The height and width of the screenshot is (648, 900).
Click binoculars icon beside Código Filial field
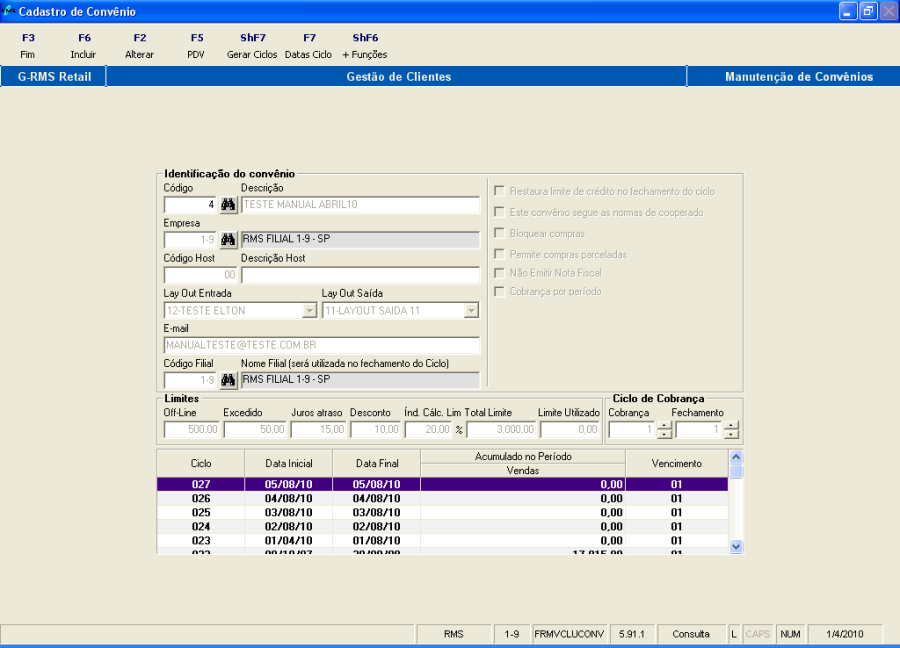[228, 380]
